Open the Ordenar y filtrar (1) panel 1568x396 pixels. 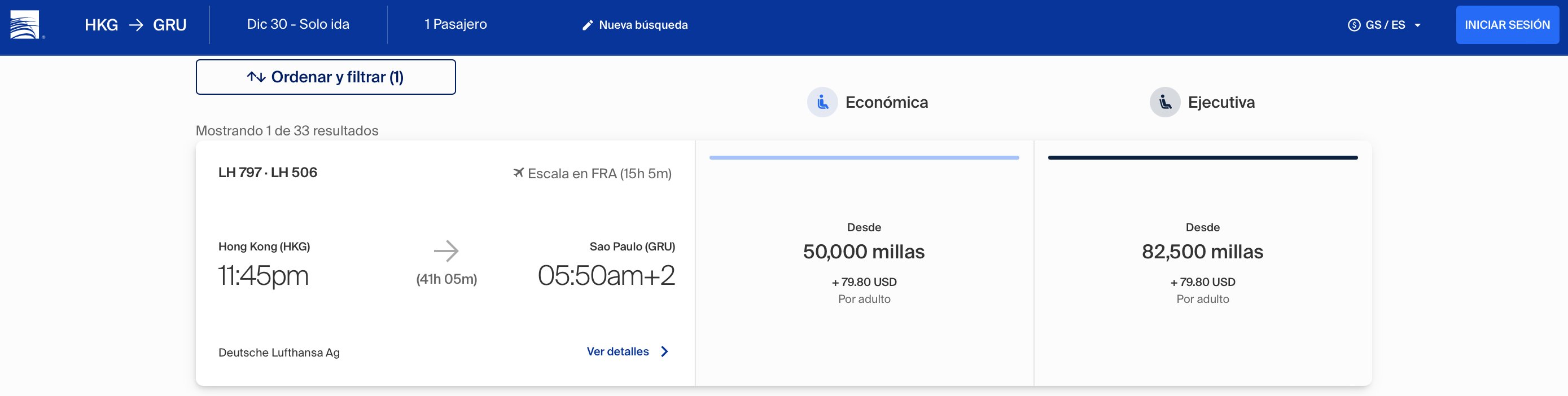click(326, 77)
